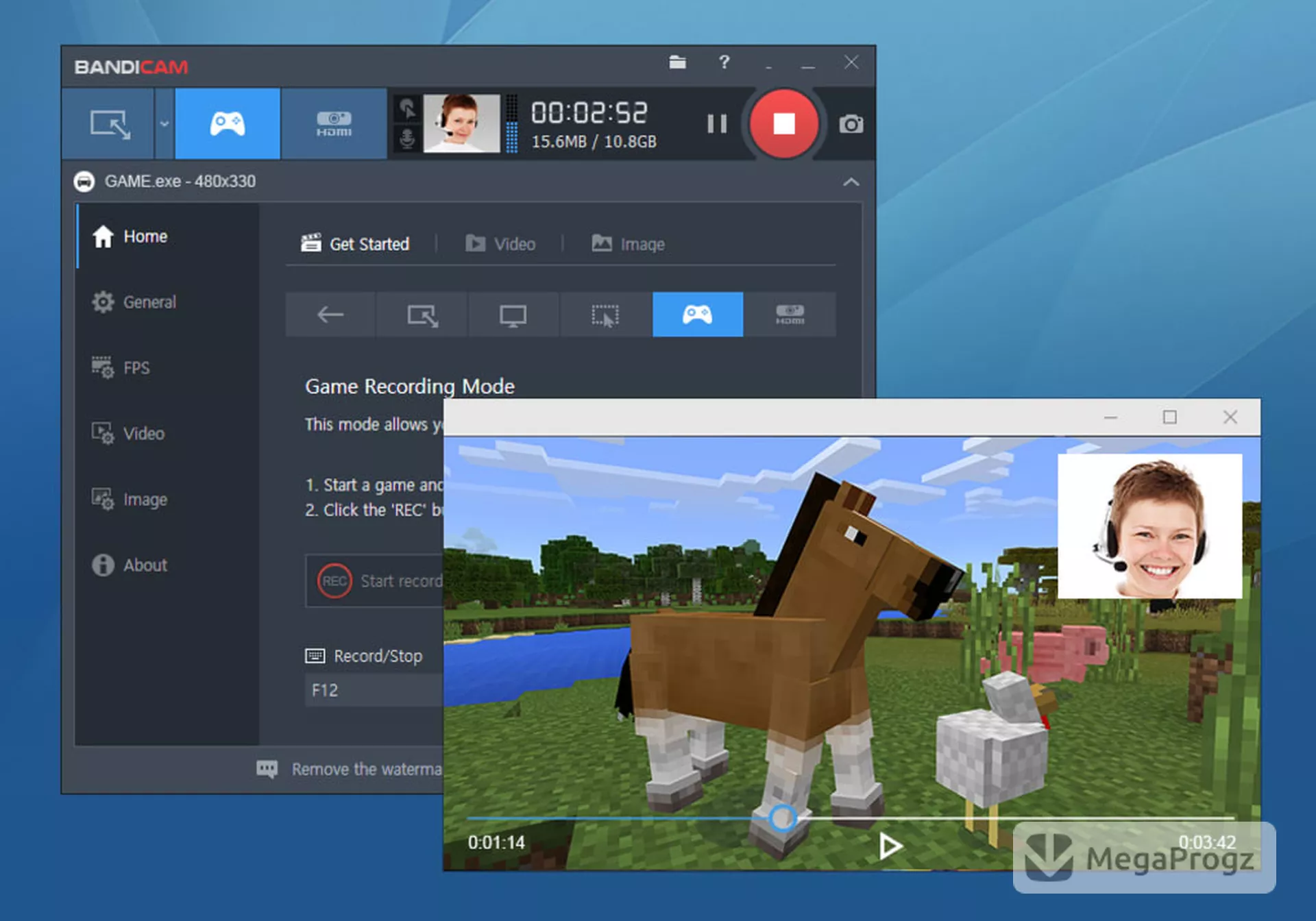Play the video in player window
1316x921 pixels.
click(890, 846)
